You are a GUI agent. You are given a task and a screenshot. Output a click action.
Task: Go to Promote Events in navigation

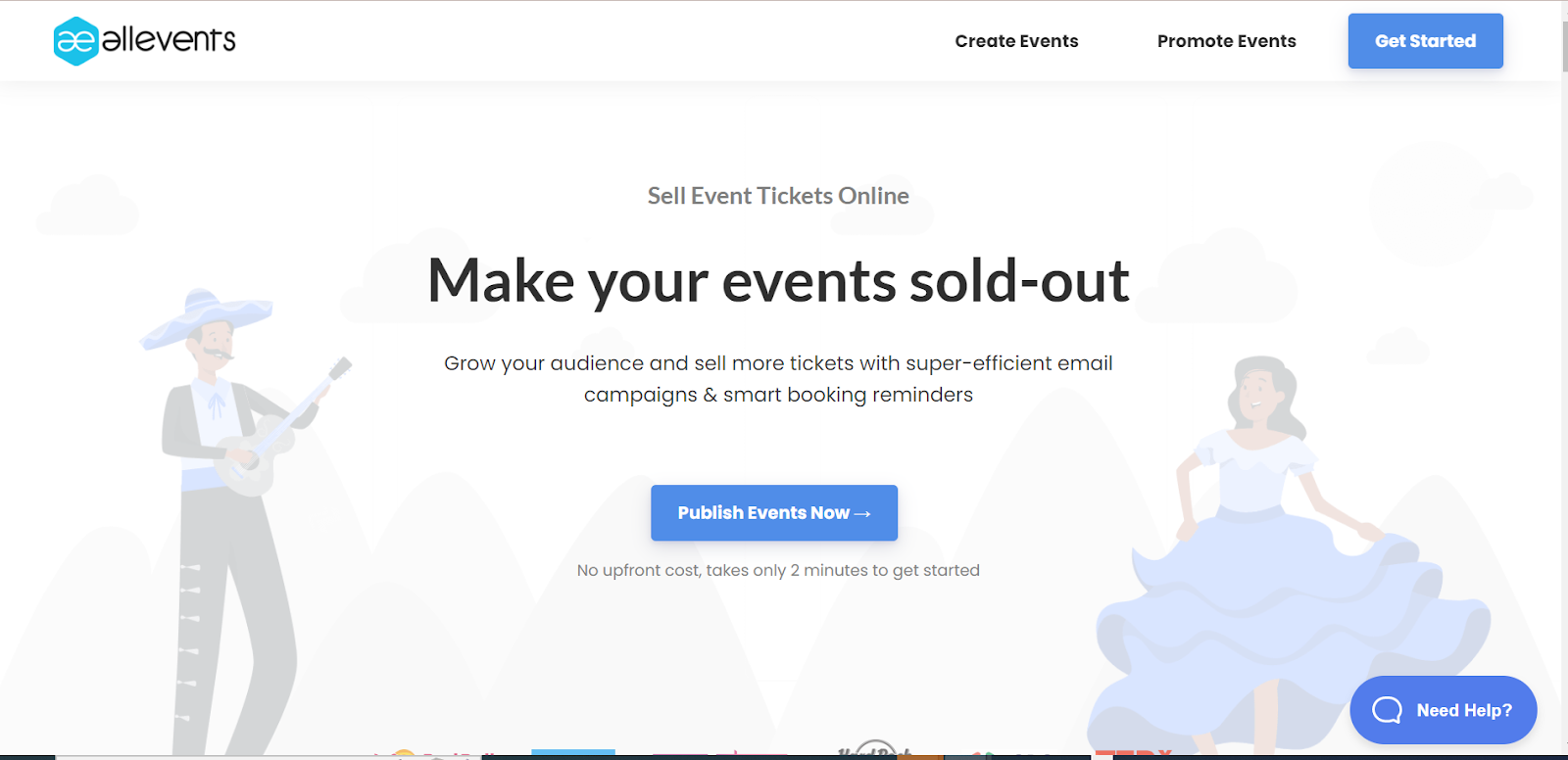(1226, 41)
